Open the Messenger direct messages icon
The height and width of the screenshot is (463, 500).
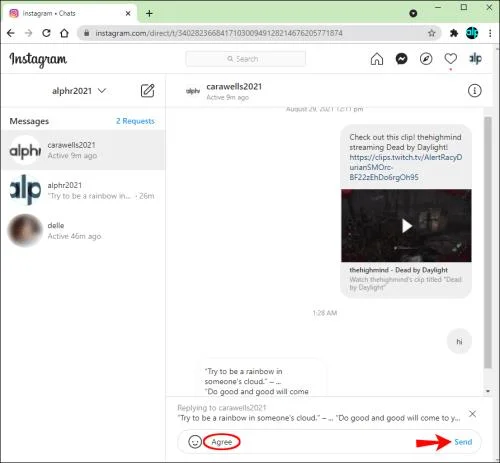point(401,59)
